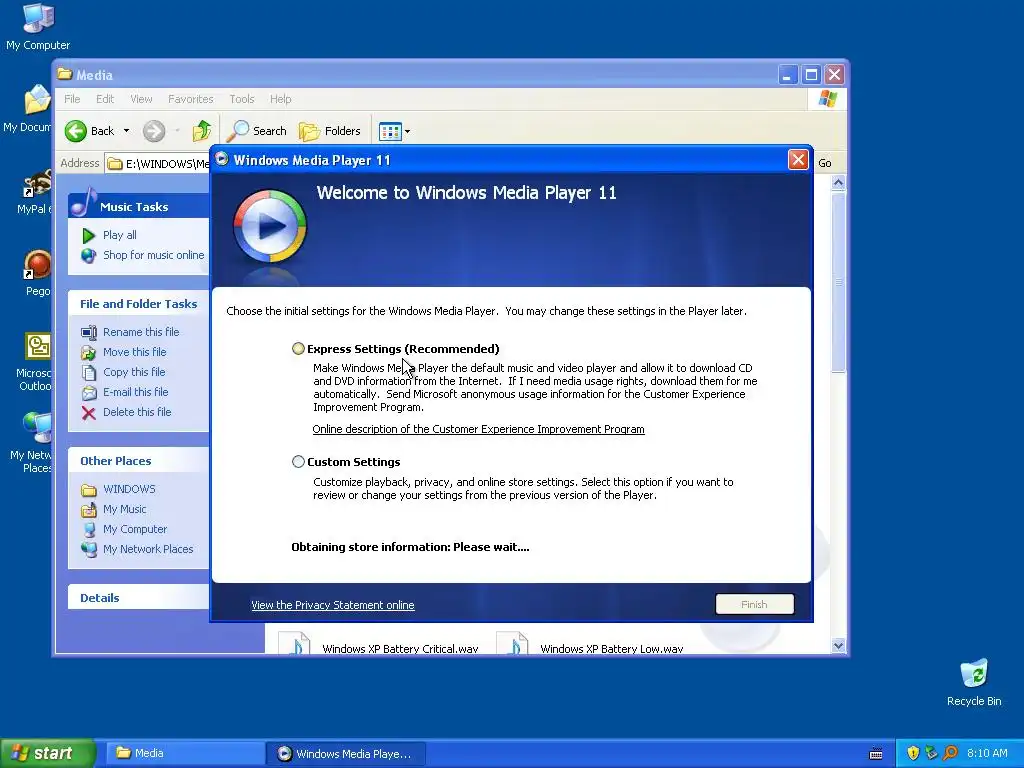This screenshot has width=1024, height=768.
Task: Click the on-screen keyboard taskbar icon
Action: tap(876, 754)
